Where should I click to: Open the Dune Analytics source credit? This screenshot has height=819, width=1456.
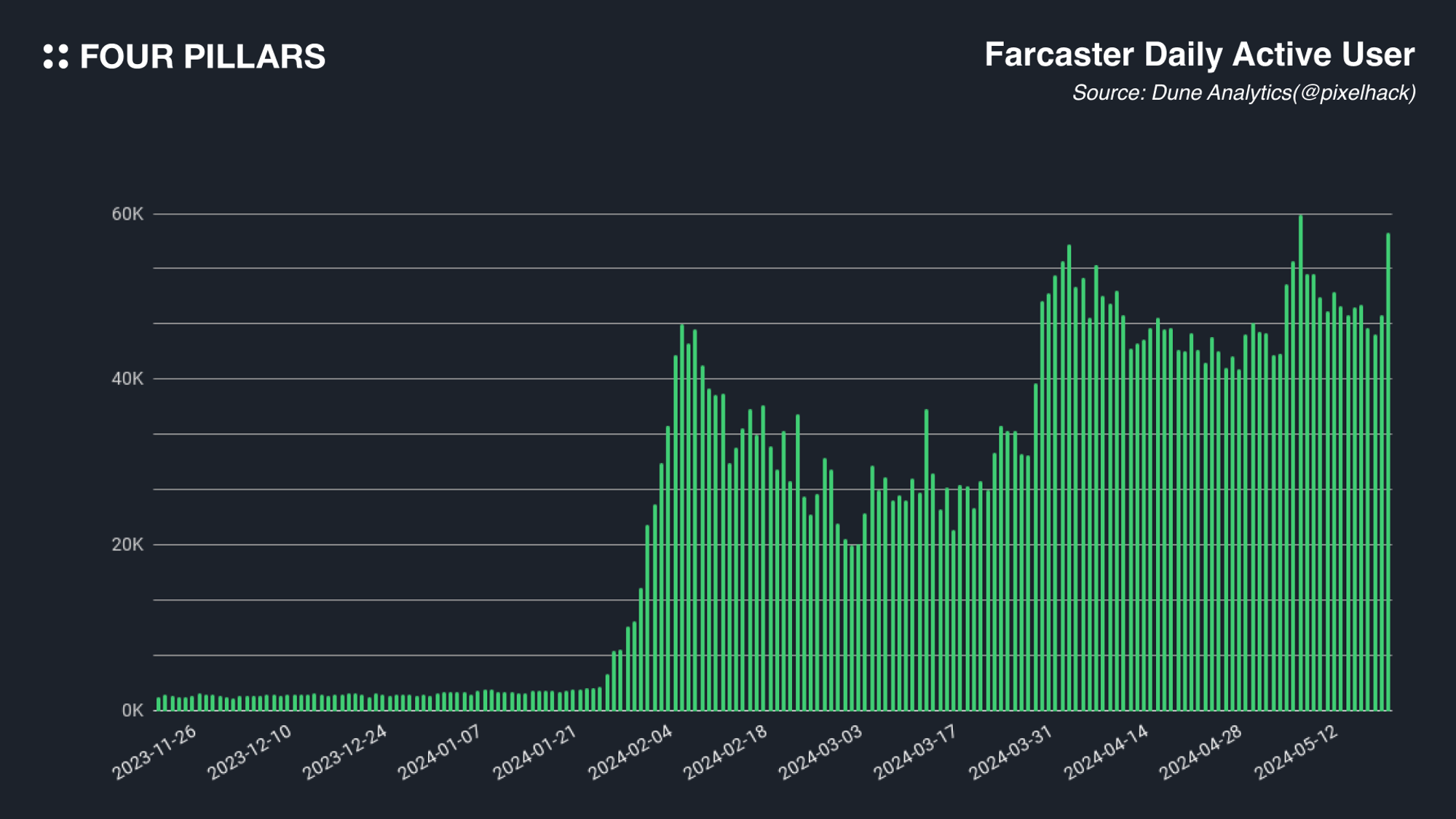1243,93
